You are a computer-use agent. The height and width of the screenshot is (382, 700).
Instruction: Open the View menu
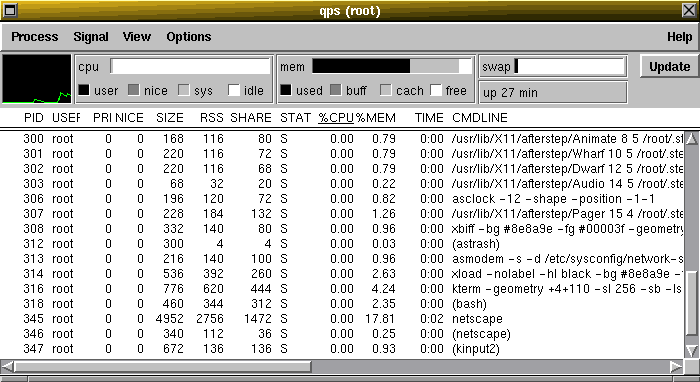pyautogui.click(x=137, y=37)
